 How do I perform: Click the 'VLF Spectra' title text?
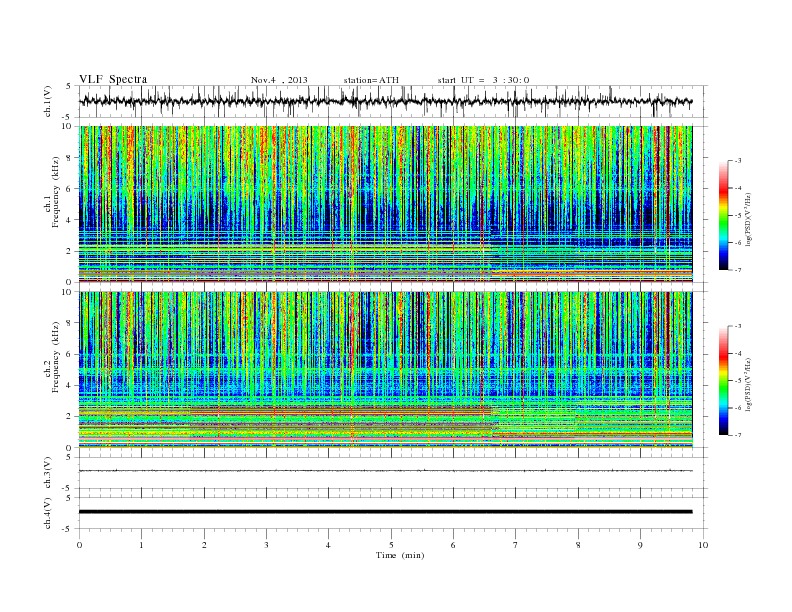click(x=113, y=79)
